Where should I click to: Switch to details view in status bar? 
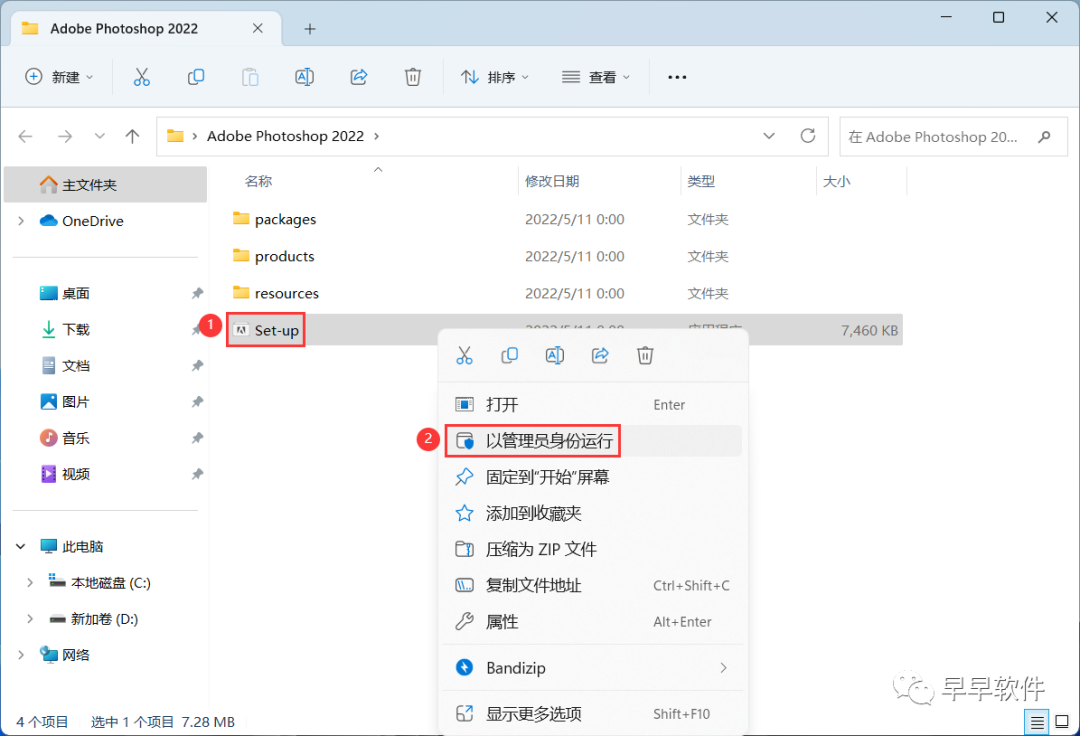coord(1038,721)
